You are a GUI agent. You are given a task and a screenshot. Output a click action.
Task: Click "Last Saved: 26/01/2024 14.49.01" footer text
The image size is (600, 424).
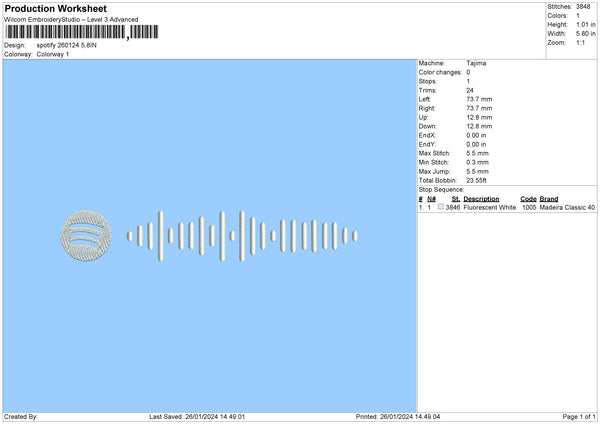coord(197,417)
